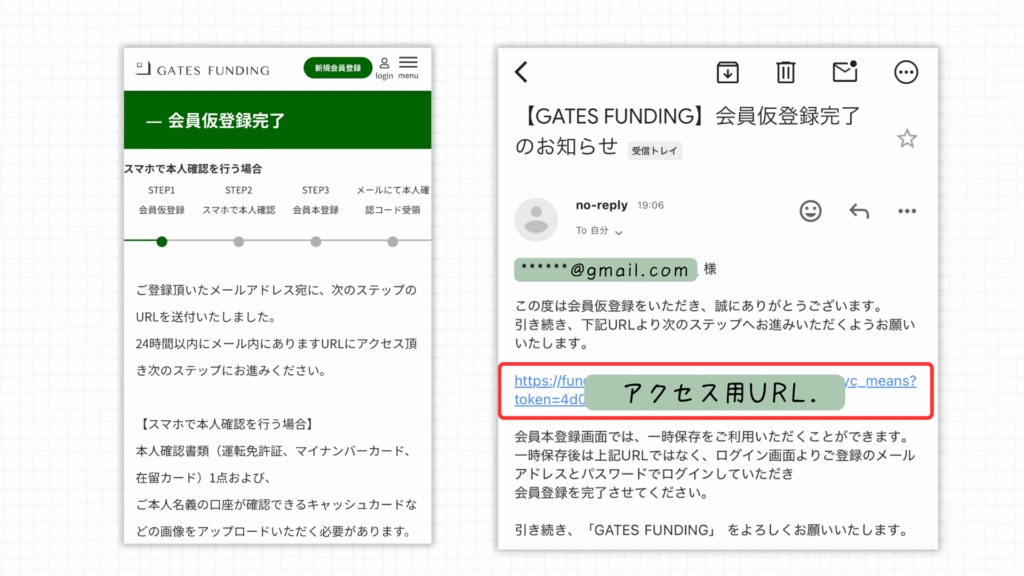Click the STEP2 label text
Image resolution: width=1024 pixels, height=576 pixels.
point(238,190)
